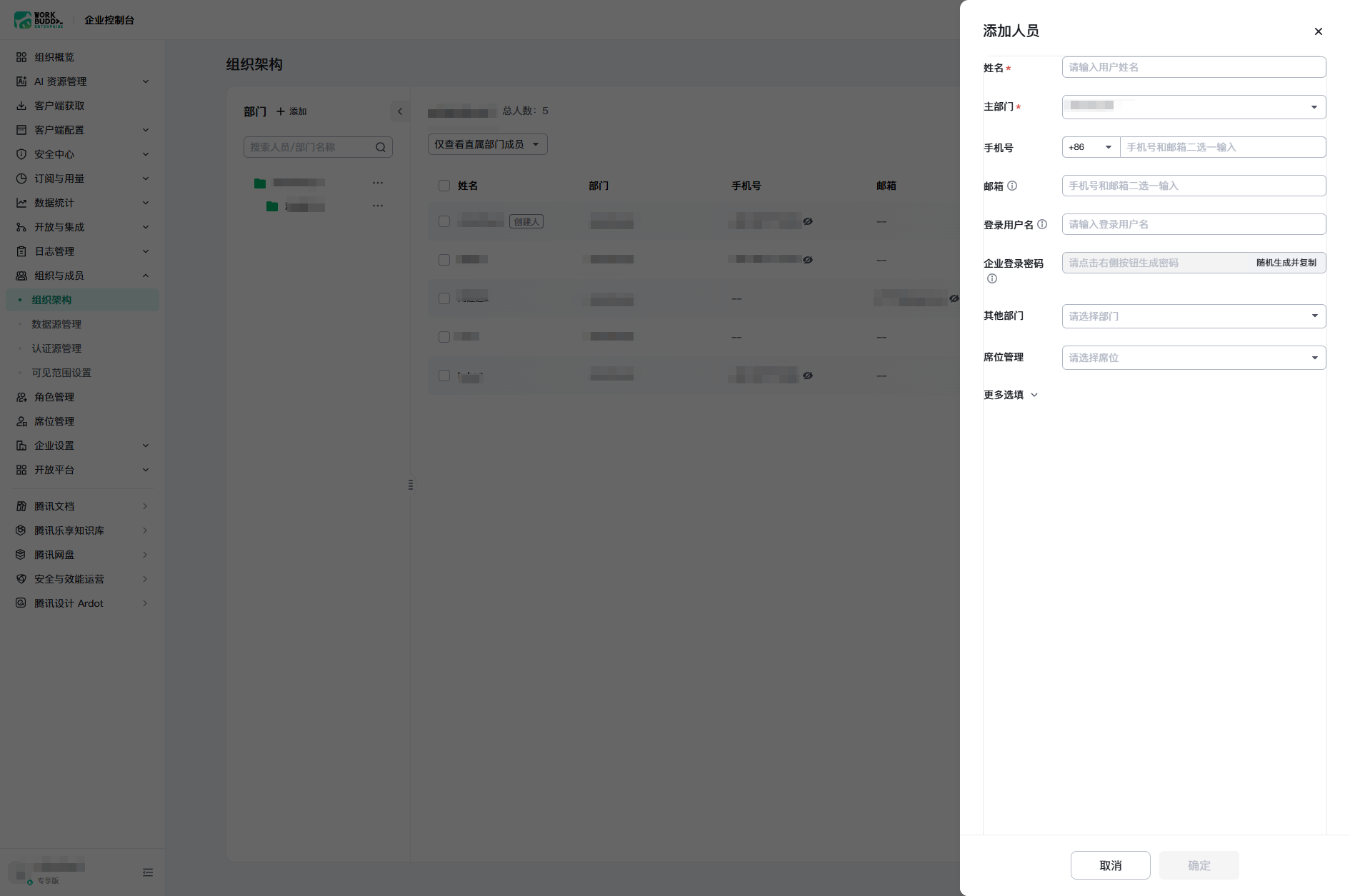Image resolution: width=1350 pixels, height=896 pixels.
Task: Open the 其他部门 dropdown
Action: tap(1194, 316)
